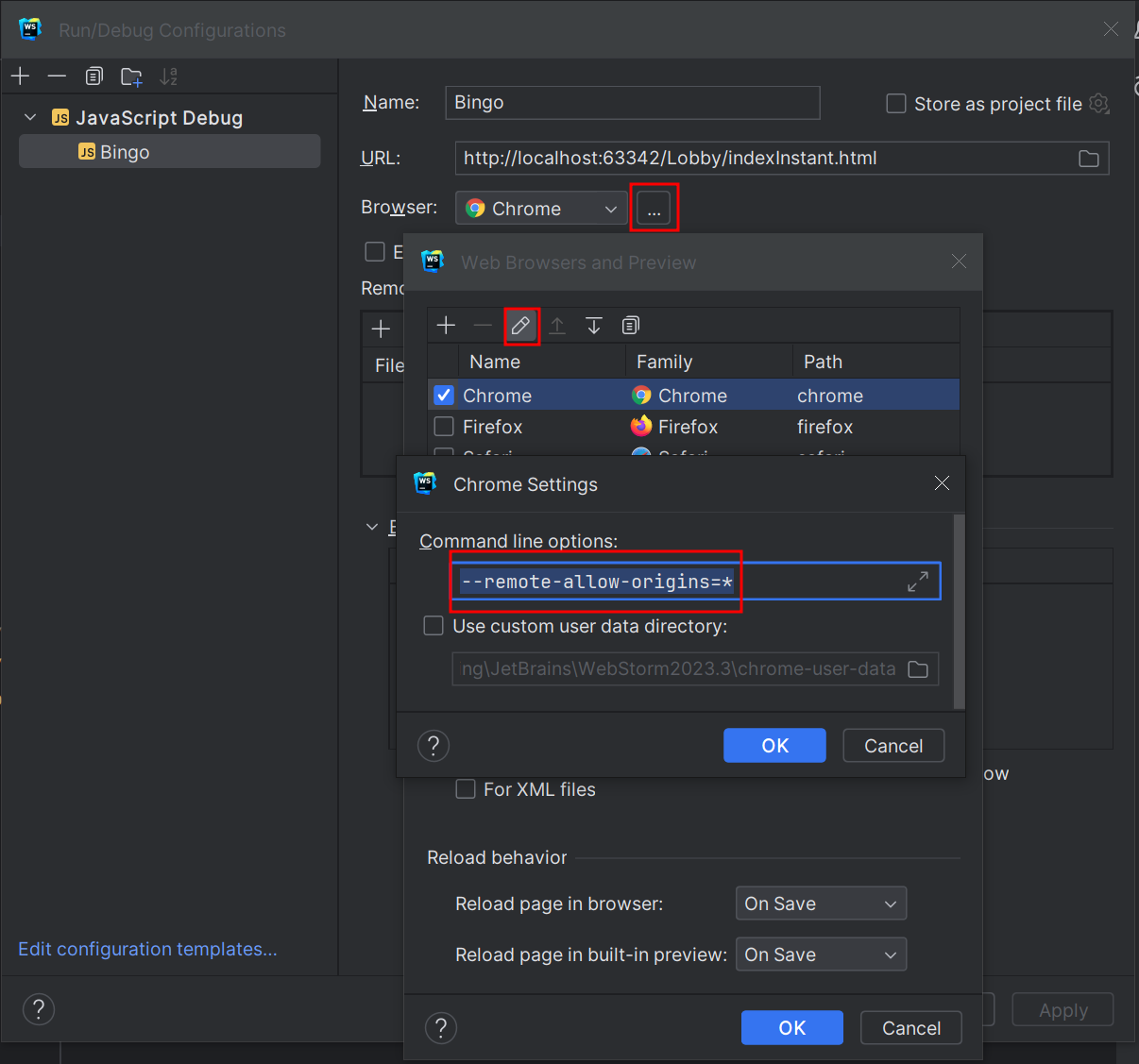Browse for the URL file via folder icon
The image size is (1139, 1064).
pyautogui.click(x=1089, y=159)
